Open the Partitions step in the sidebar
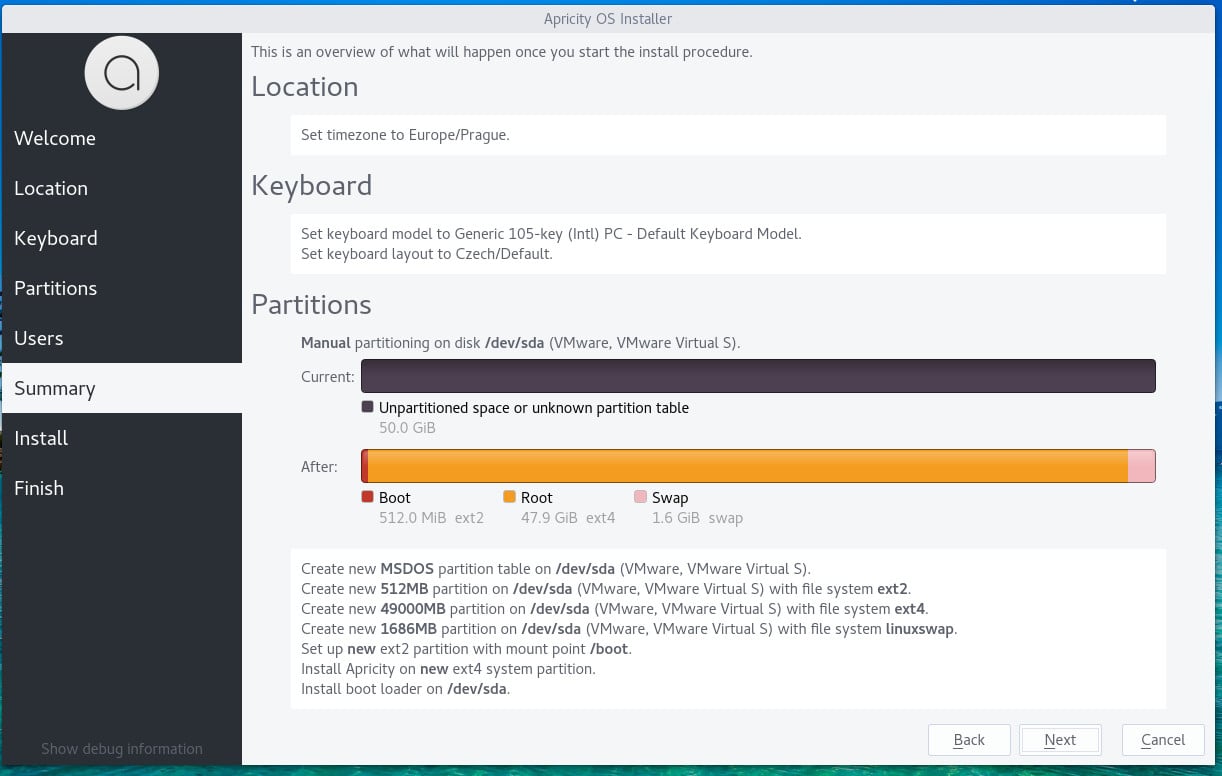 (55, 288)
